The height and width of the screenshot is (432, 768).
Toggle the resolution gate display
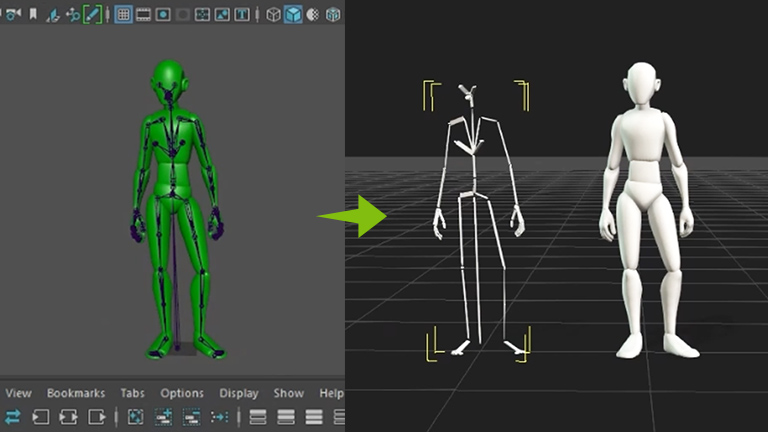163,14
